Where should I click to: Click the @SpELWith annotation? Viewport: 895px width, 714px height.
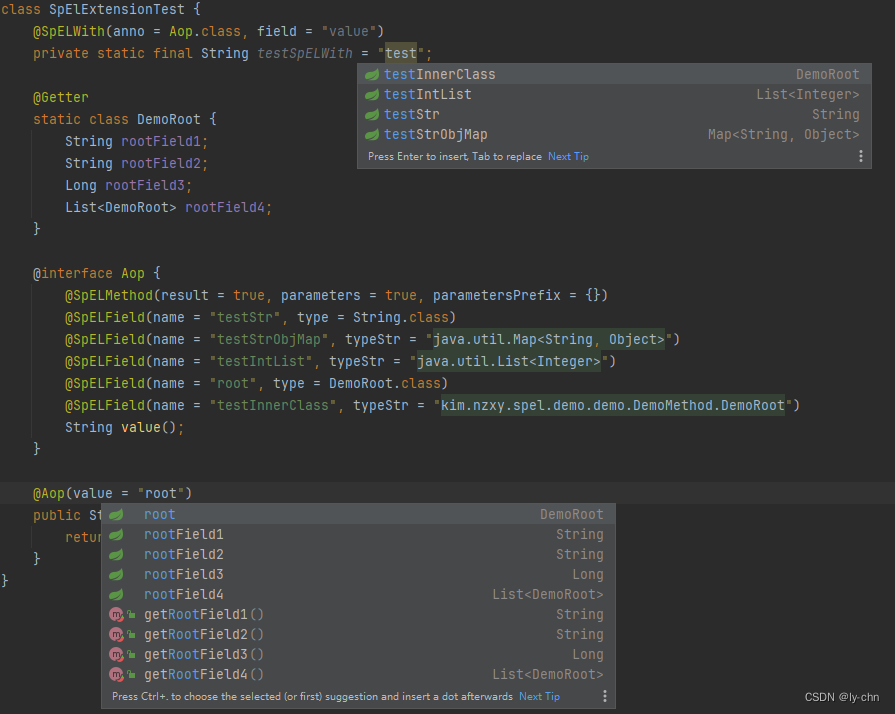coord(69,31)
